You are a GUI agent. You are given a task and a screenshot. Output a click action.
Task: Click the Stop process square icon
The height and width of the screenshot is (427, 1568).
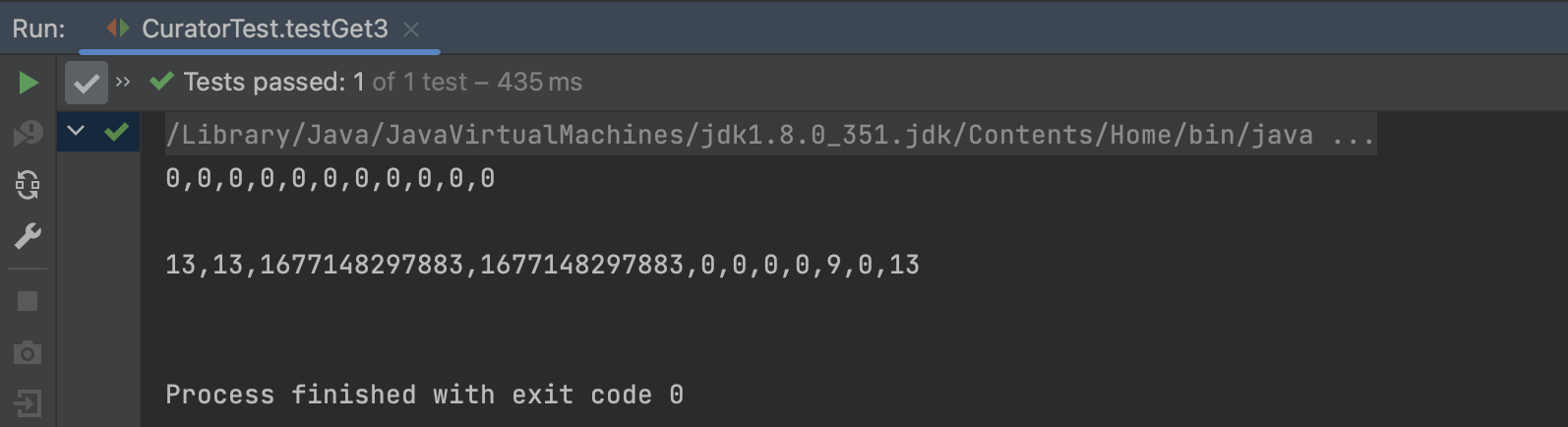(29, 301)
